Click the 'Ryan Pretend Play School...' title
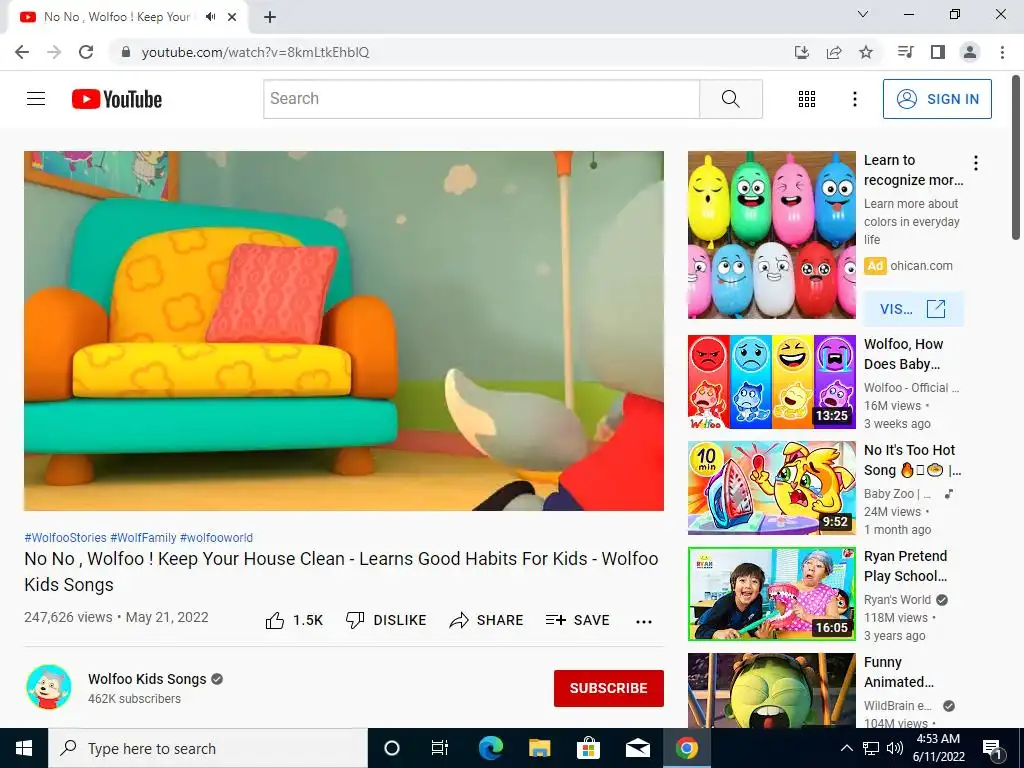1024x768 pixels. (905, 566)
